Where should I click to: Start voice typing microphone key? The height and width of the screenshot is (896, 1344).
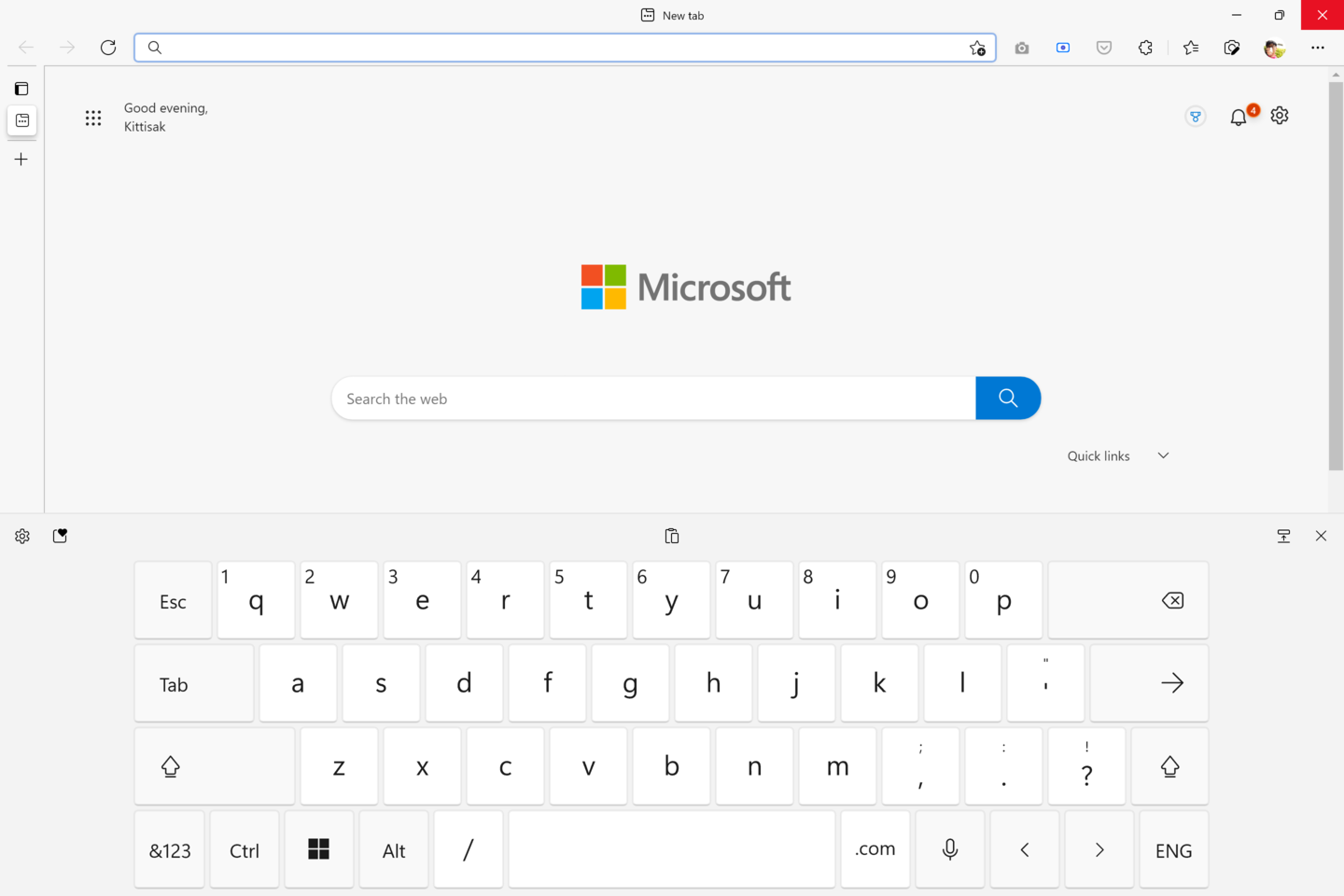(950, 849)
